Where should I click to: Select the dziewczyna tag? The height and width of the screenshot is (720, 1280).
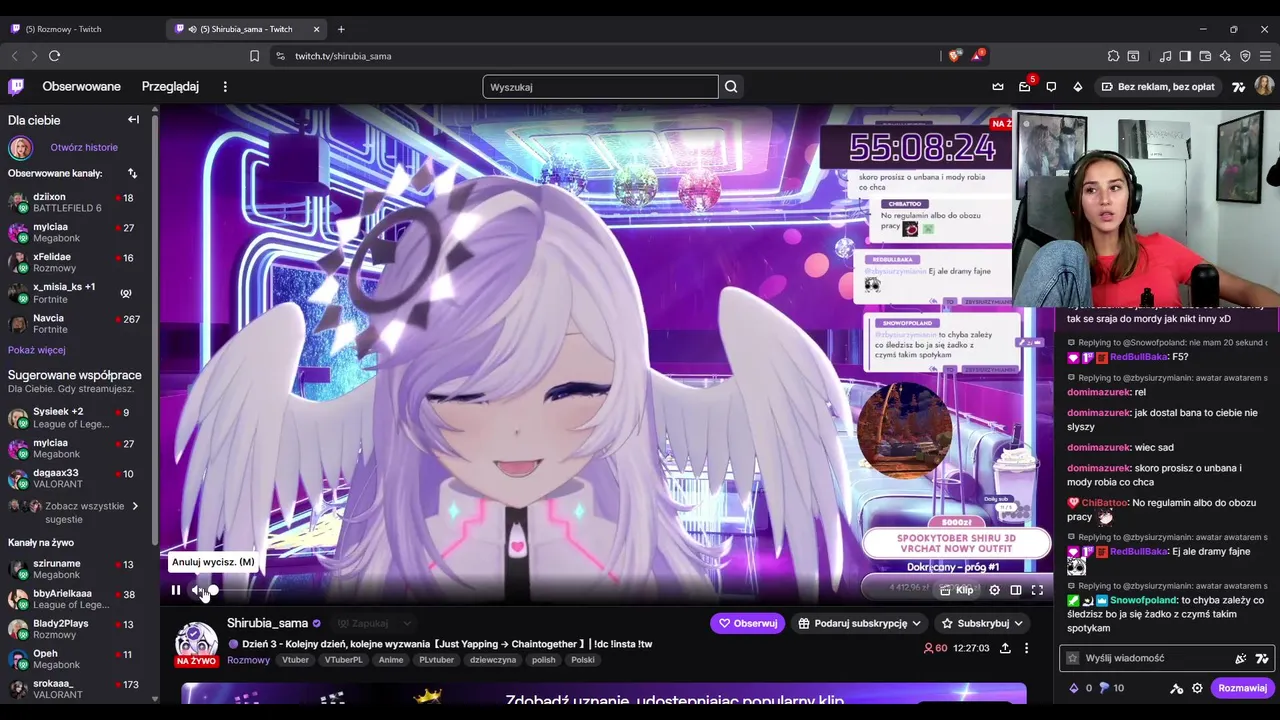(493, 660)
